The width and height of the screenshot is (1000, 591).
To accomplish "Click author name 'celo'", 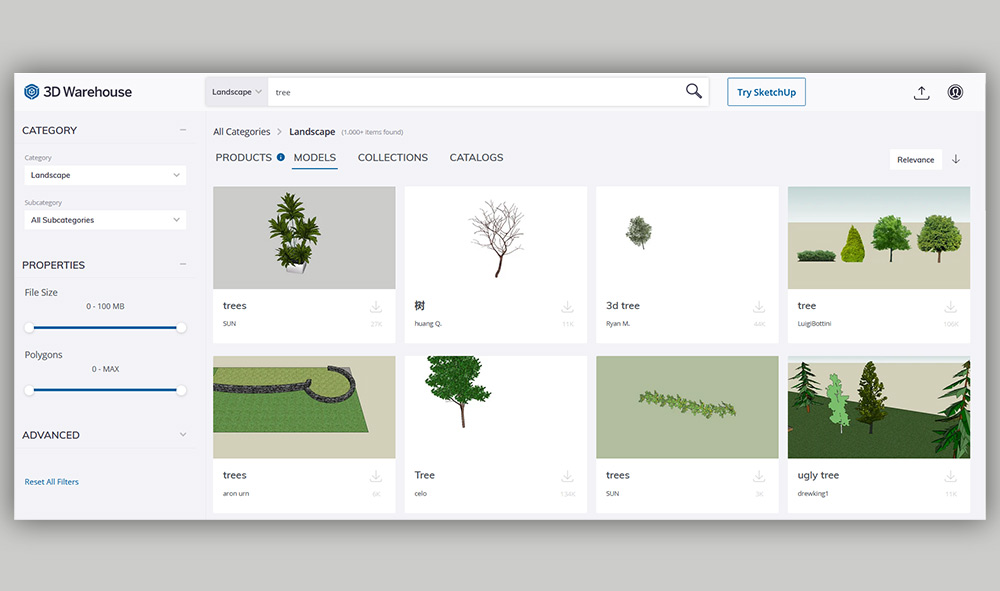I will click(x=420, y=493).
